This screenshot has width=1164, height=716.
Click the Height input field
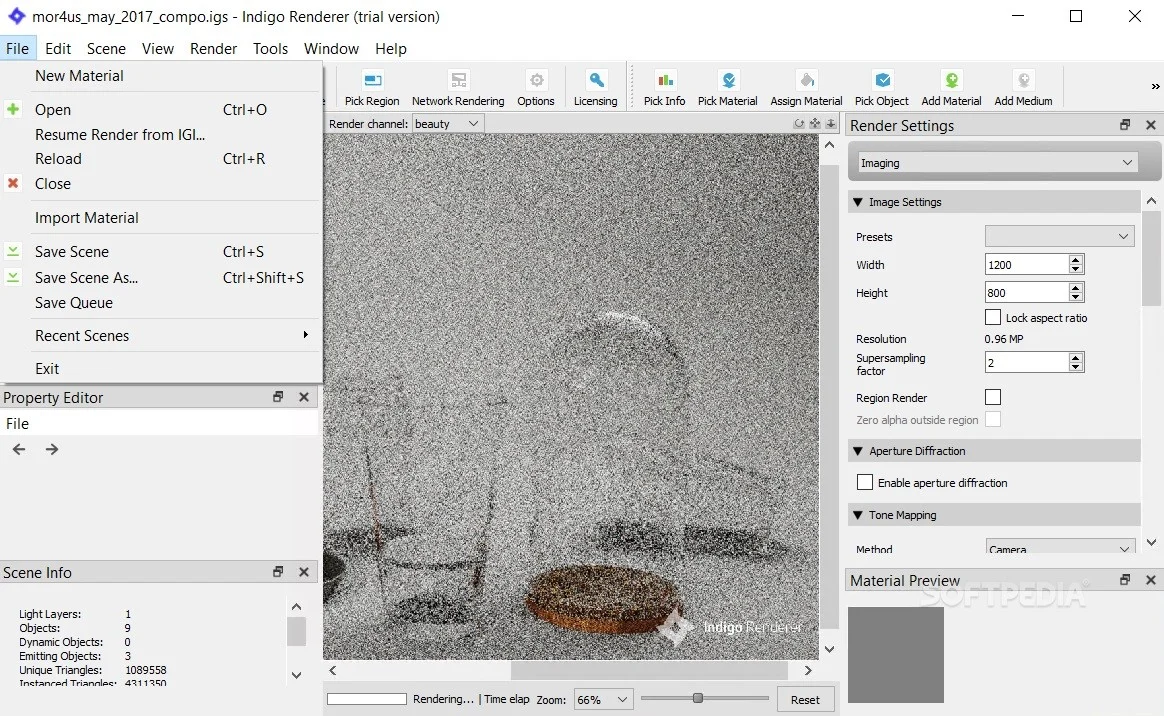pos(1027,293)
